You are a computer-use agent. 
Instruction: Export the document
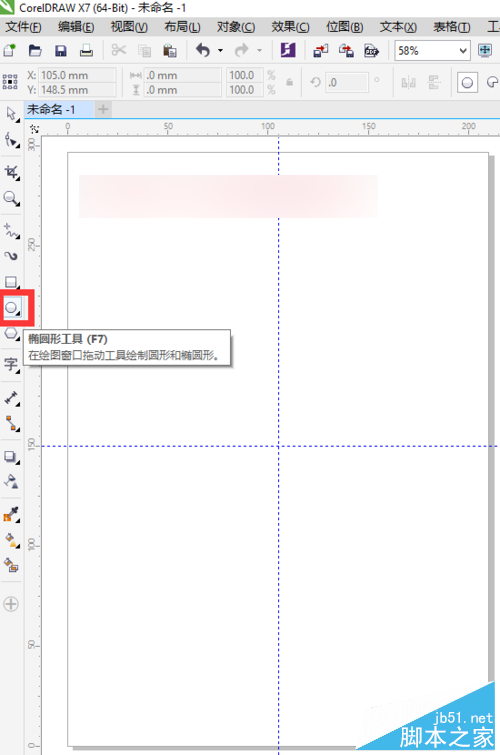tap(346, 51)
